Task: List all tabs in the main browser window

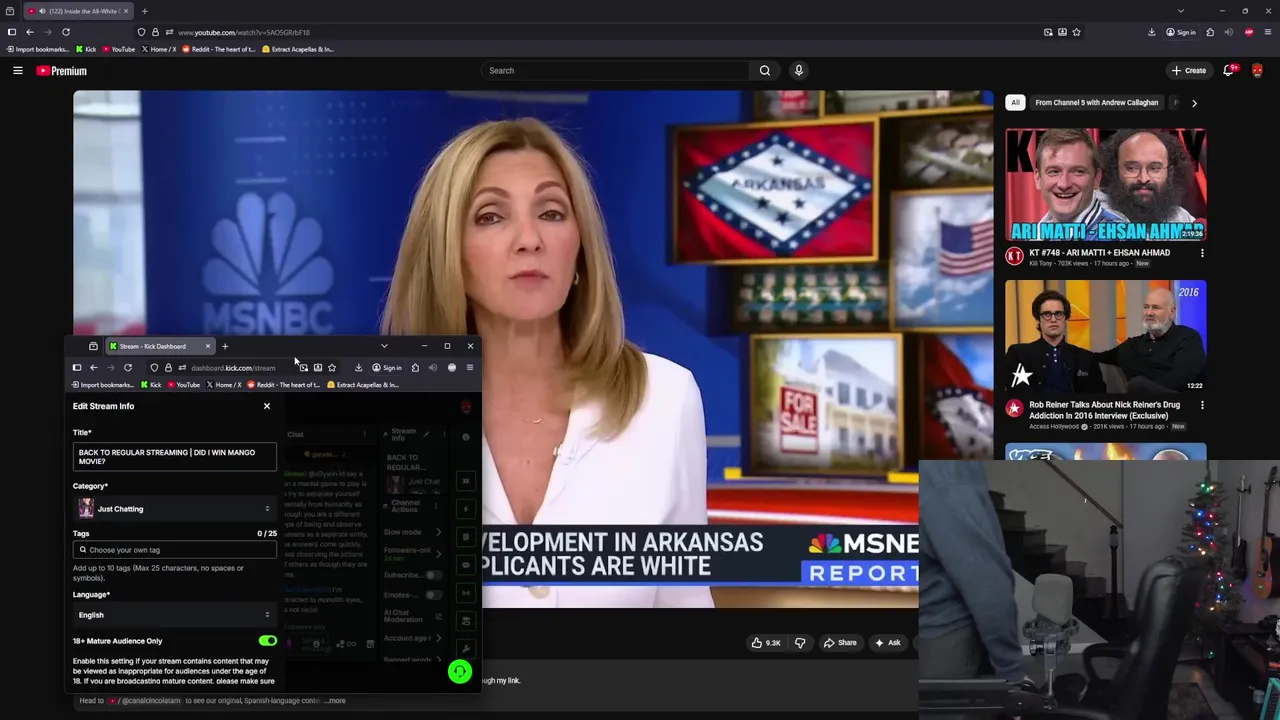Action: click(x=1181, y=11)
